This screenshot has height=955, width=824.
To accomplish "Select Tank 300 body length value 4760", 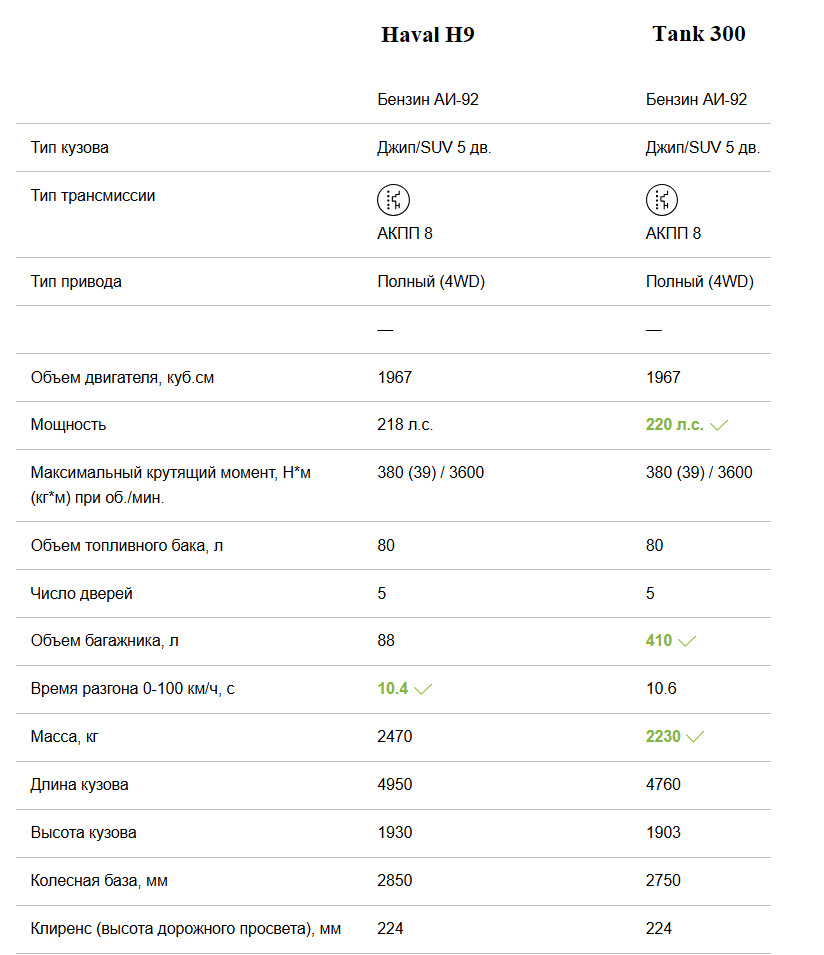I will [x=663, y=785].
